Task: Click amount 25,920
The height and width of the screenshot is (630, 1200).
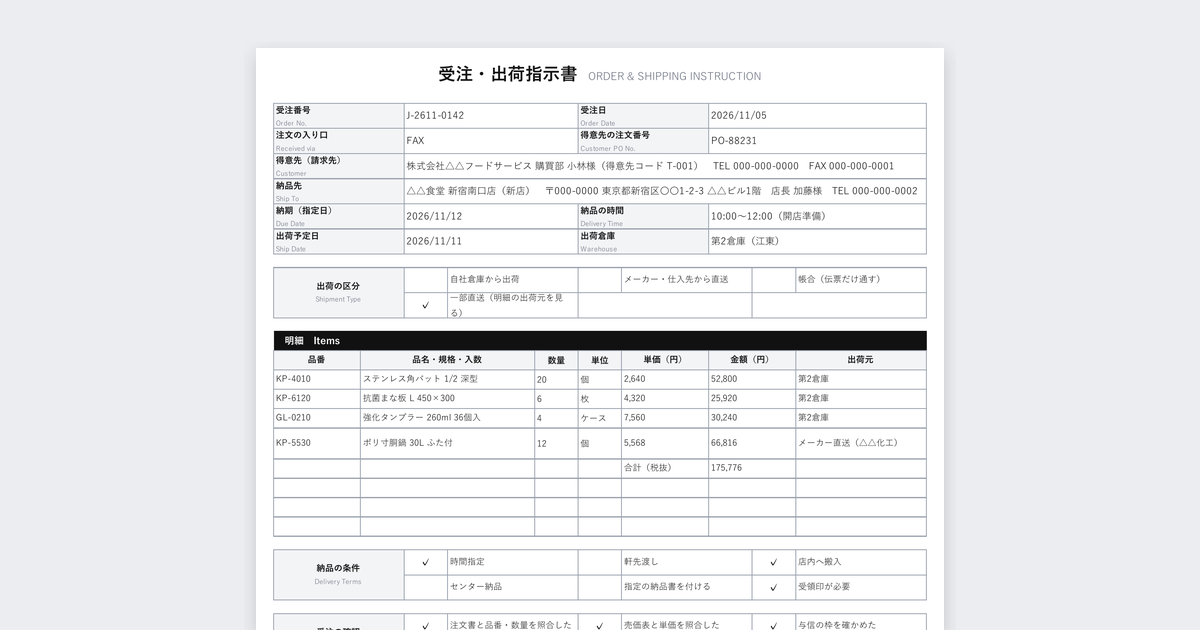Action: click(x=724, y=398)
